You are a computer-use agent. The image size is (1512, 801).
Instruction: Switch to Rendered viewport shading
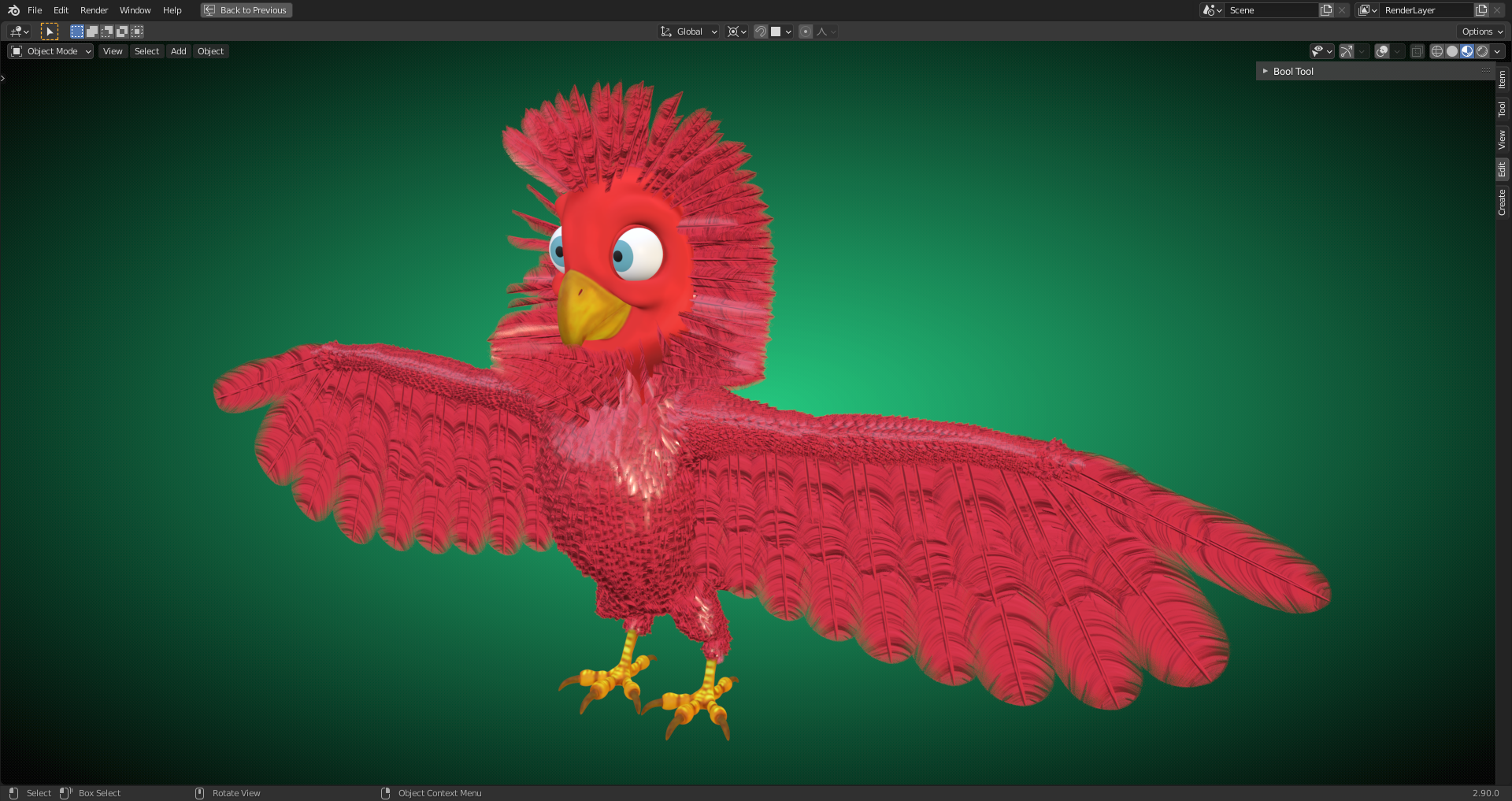1482,51
